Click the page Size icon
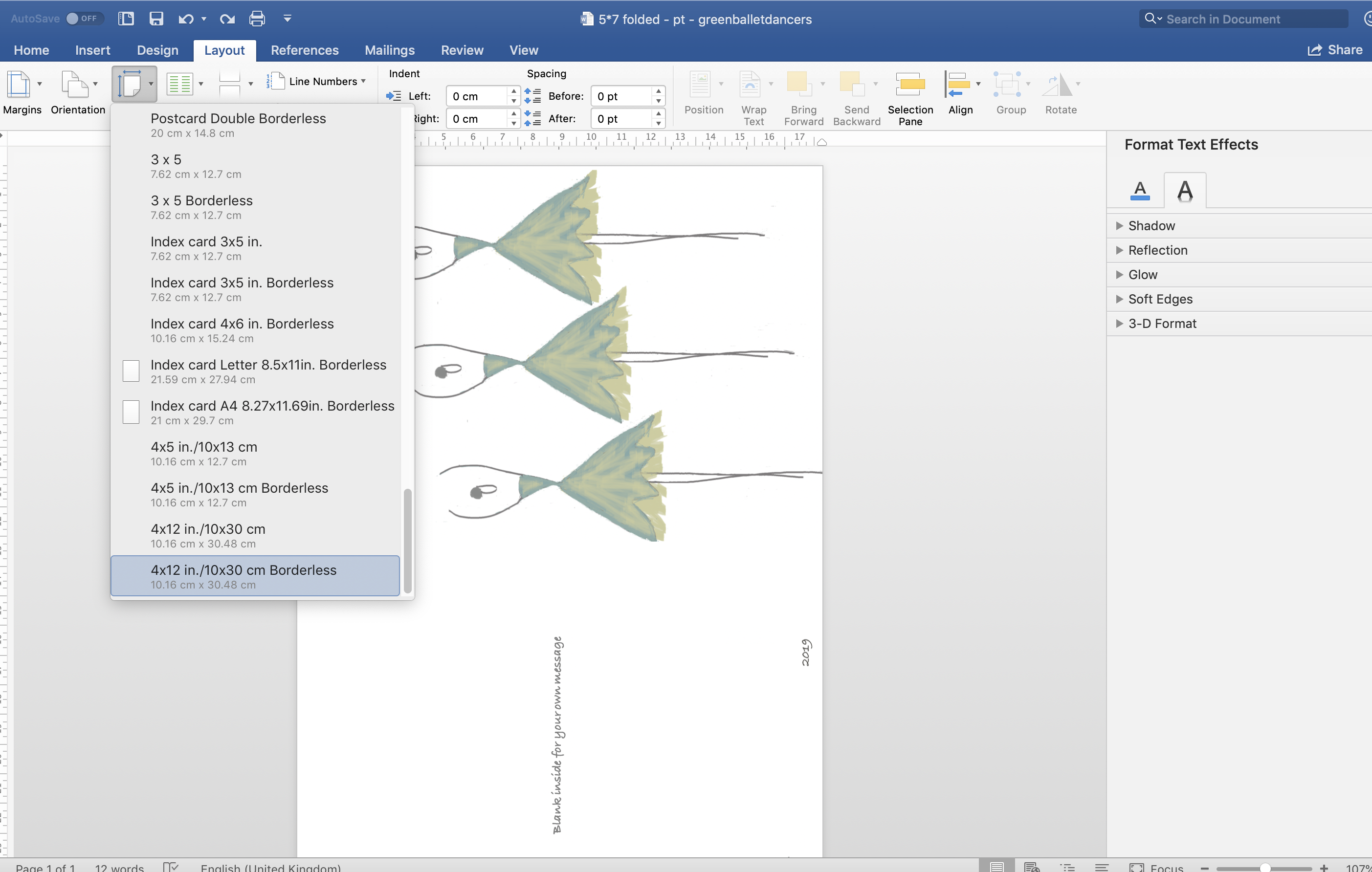This screenshot has width=1372, height=872. [130, 84]
